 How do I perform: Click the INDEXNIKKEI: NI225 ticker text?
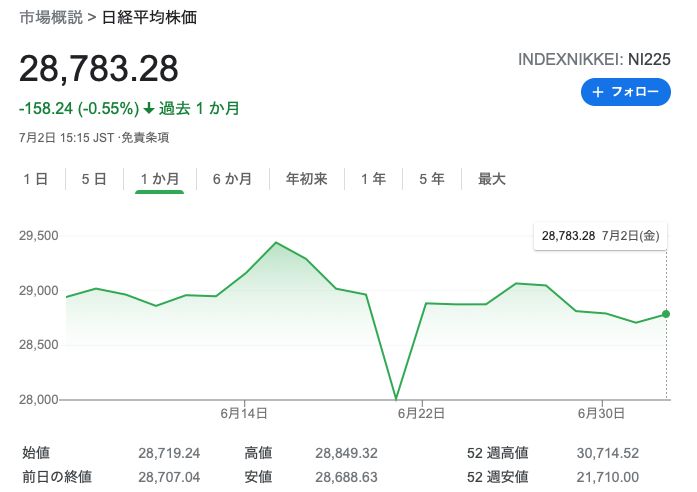point(594,60)
